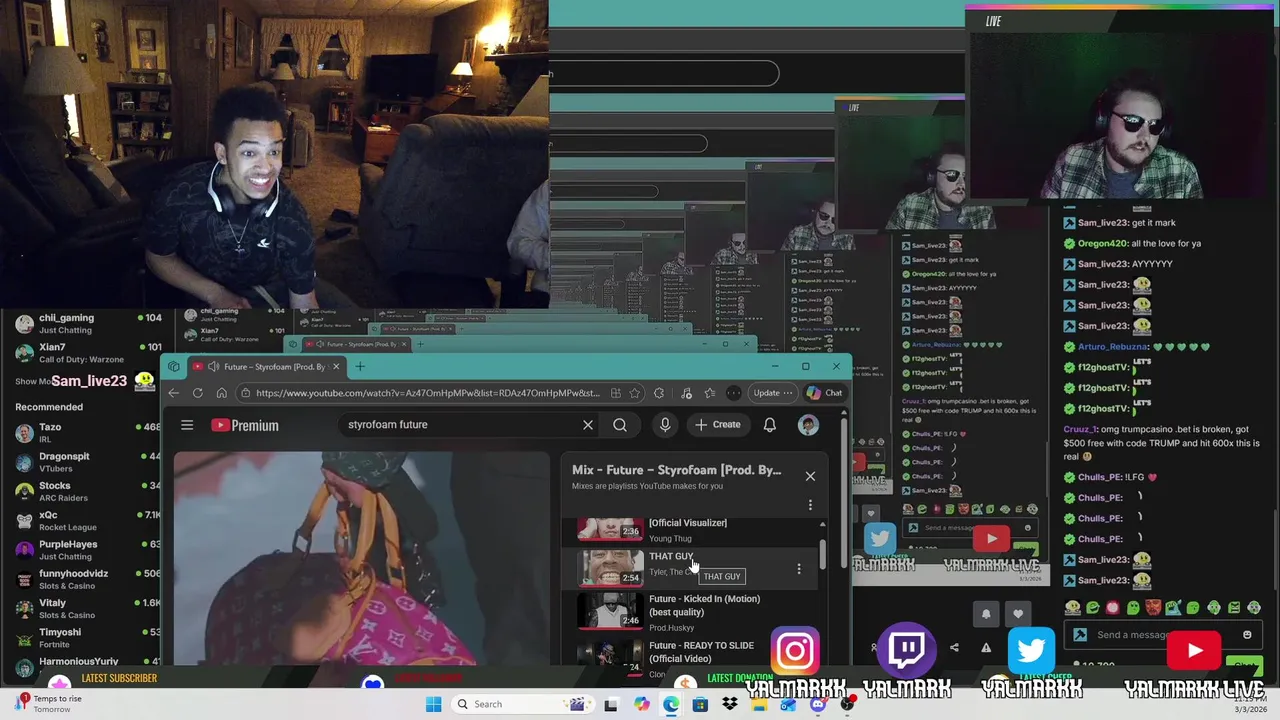This screenshot has height=720, width=1280.
Task: Open the Mix playlist options menu
Action: coord(810,505)
